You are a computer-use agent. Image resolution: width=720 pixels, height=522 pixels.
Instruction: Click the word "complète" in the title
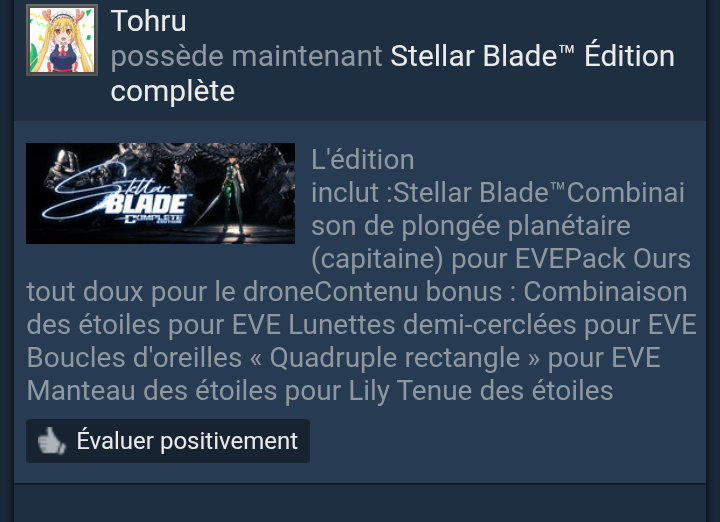[x=173, y=91]
